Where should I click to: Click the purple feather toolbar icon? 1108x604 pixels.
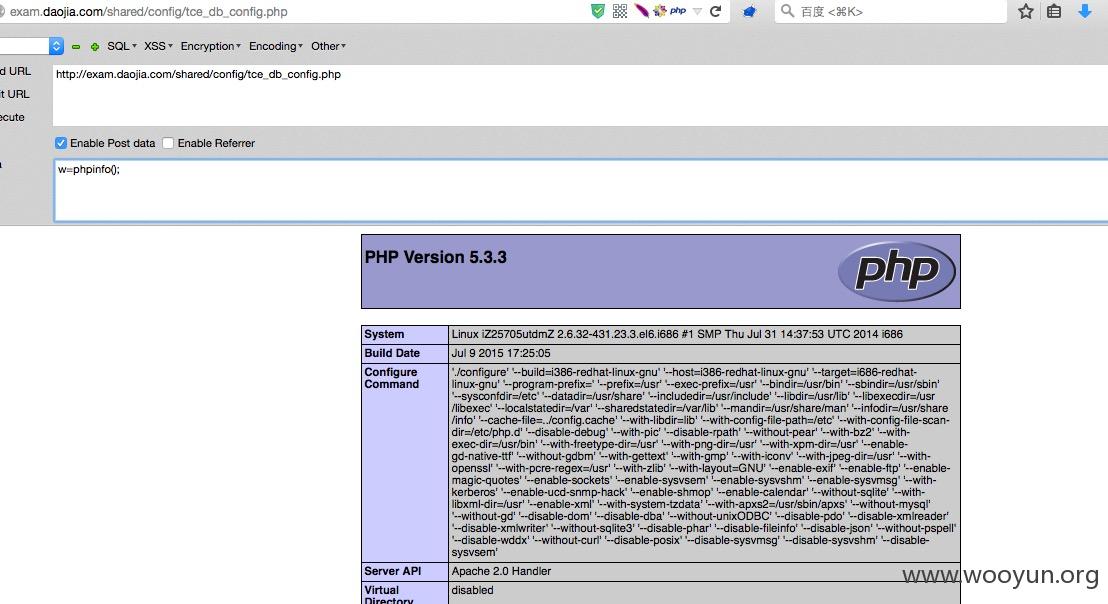point(641,11)
